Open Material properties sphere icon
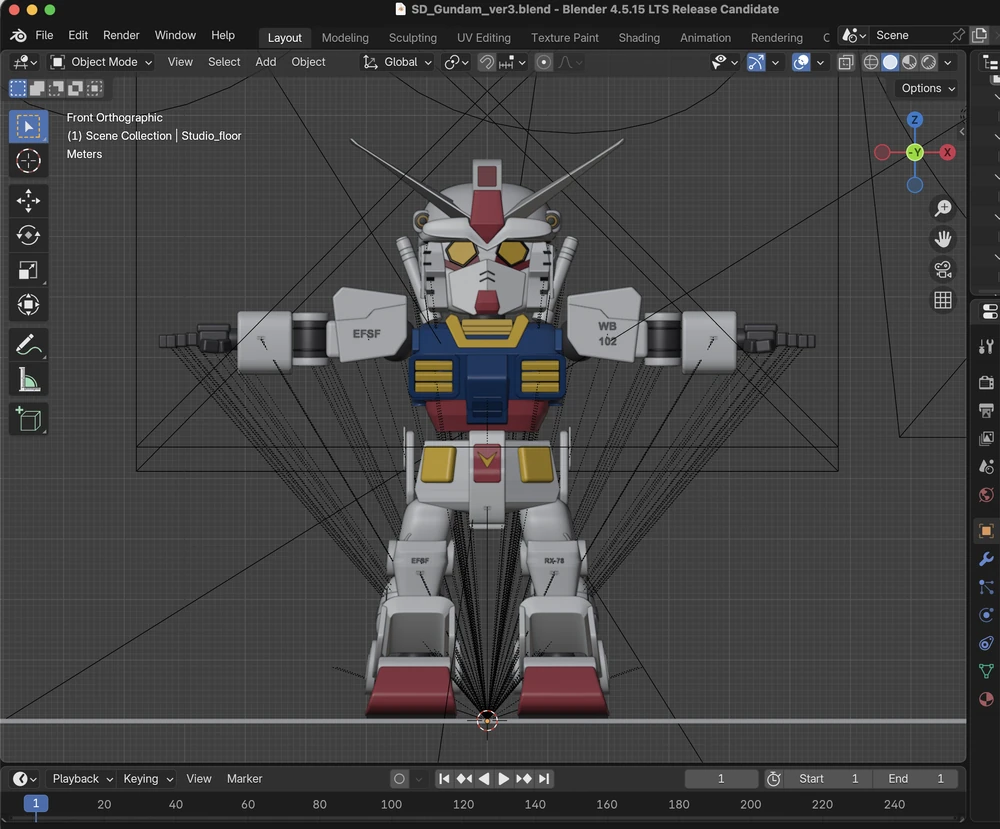Viewport: 1000px width, 829px height. click(x=986, y=700)
